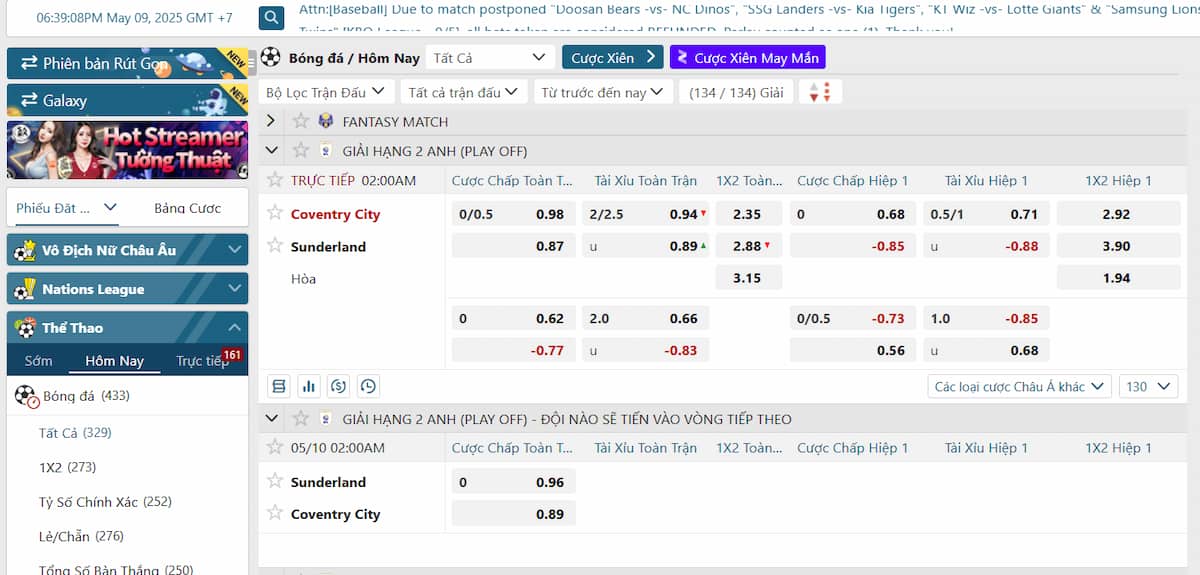Bet over 2/2.5 at 0.94
Screen dimensions: 1200x575
point(645,214)
